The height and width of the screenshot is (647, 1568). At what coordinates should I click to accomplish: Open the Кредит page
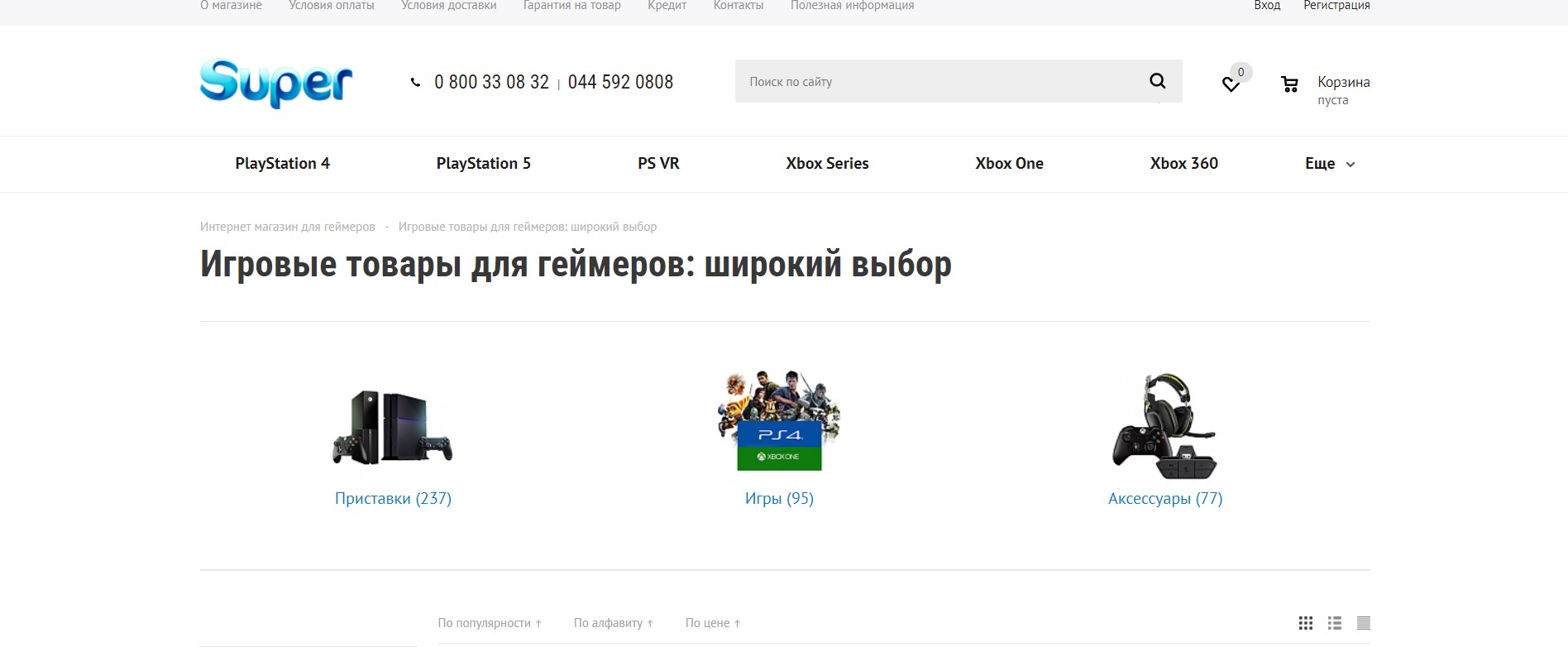(x=667, y=6)
